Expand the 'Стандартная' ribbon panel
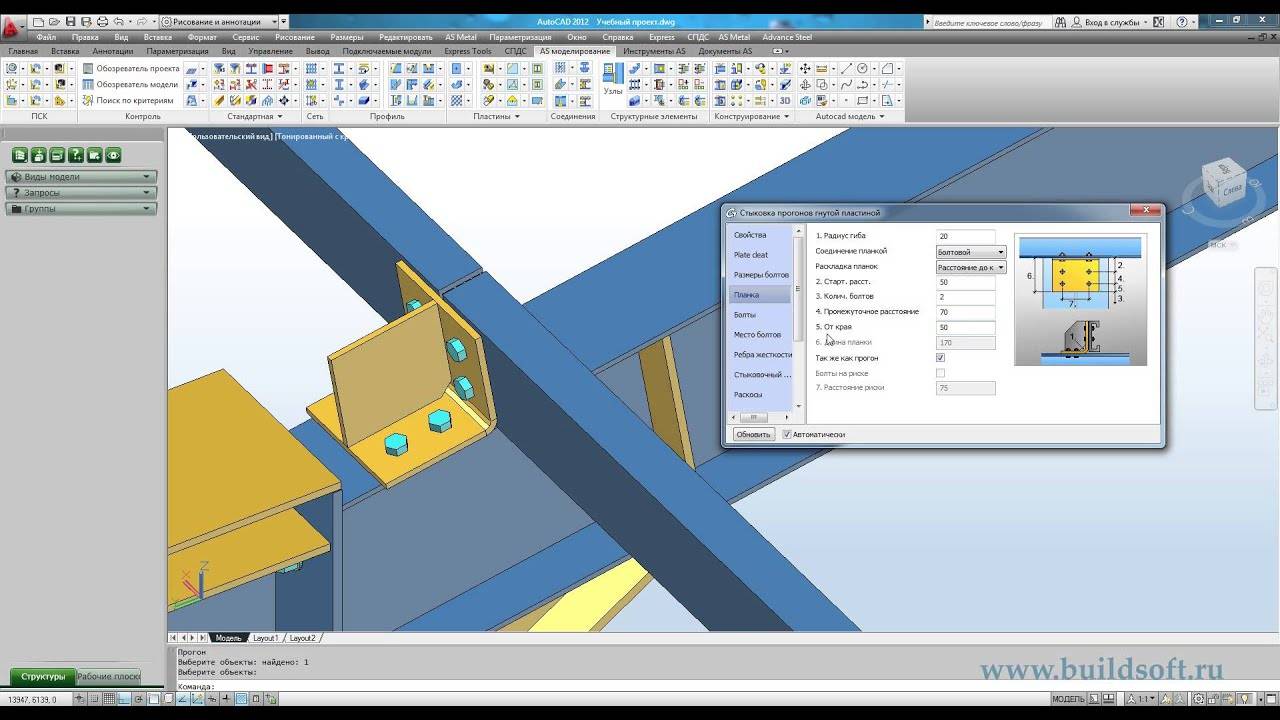The height and width of the screenshot is (720, 1280). [x=255, y=116]
